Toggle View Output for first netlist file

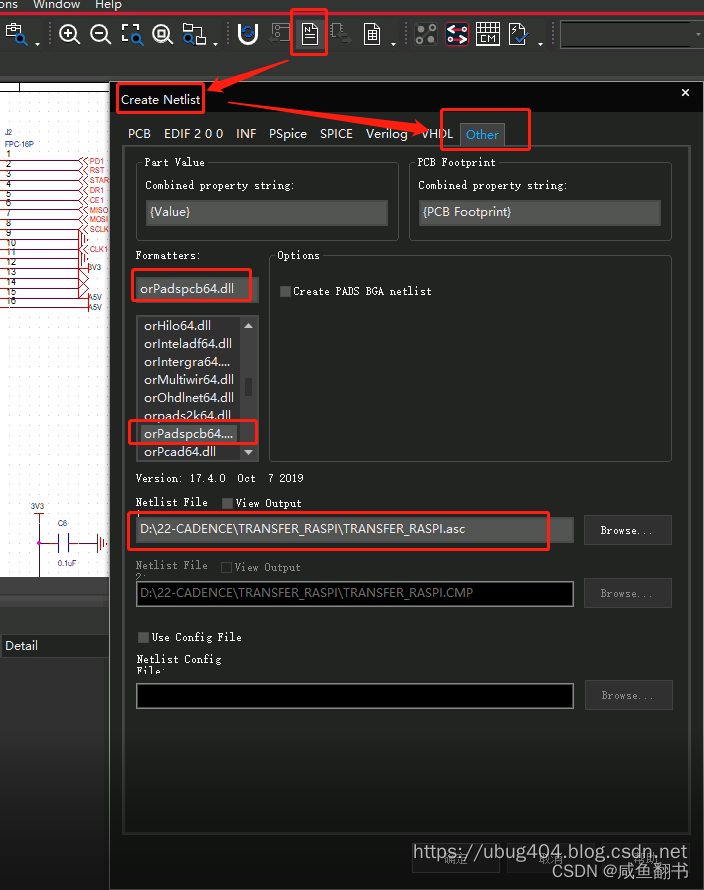(x=227, y=503)
